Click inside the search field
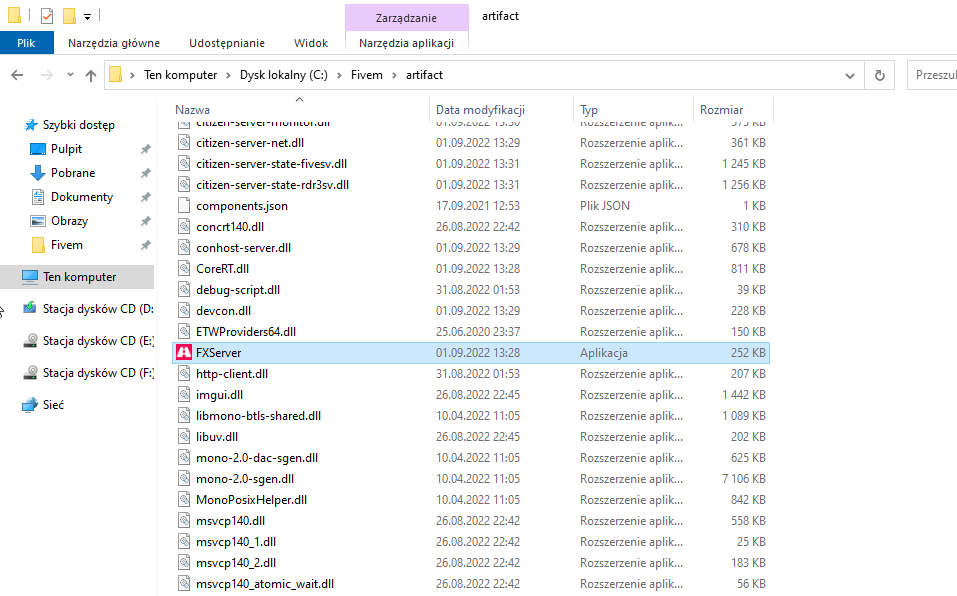This screenshot has width=957, height=596. [930, 75]
